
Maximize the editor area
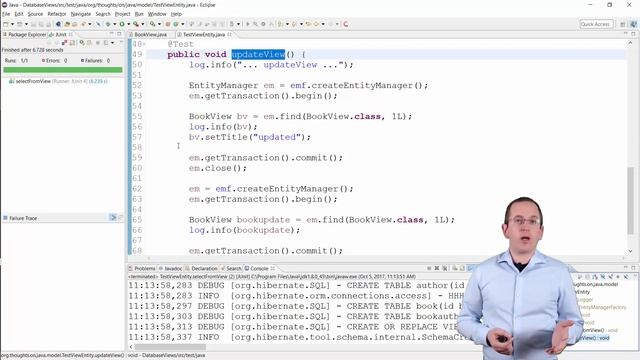point(633,34)
